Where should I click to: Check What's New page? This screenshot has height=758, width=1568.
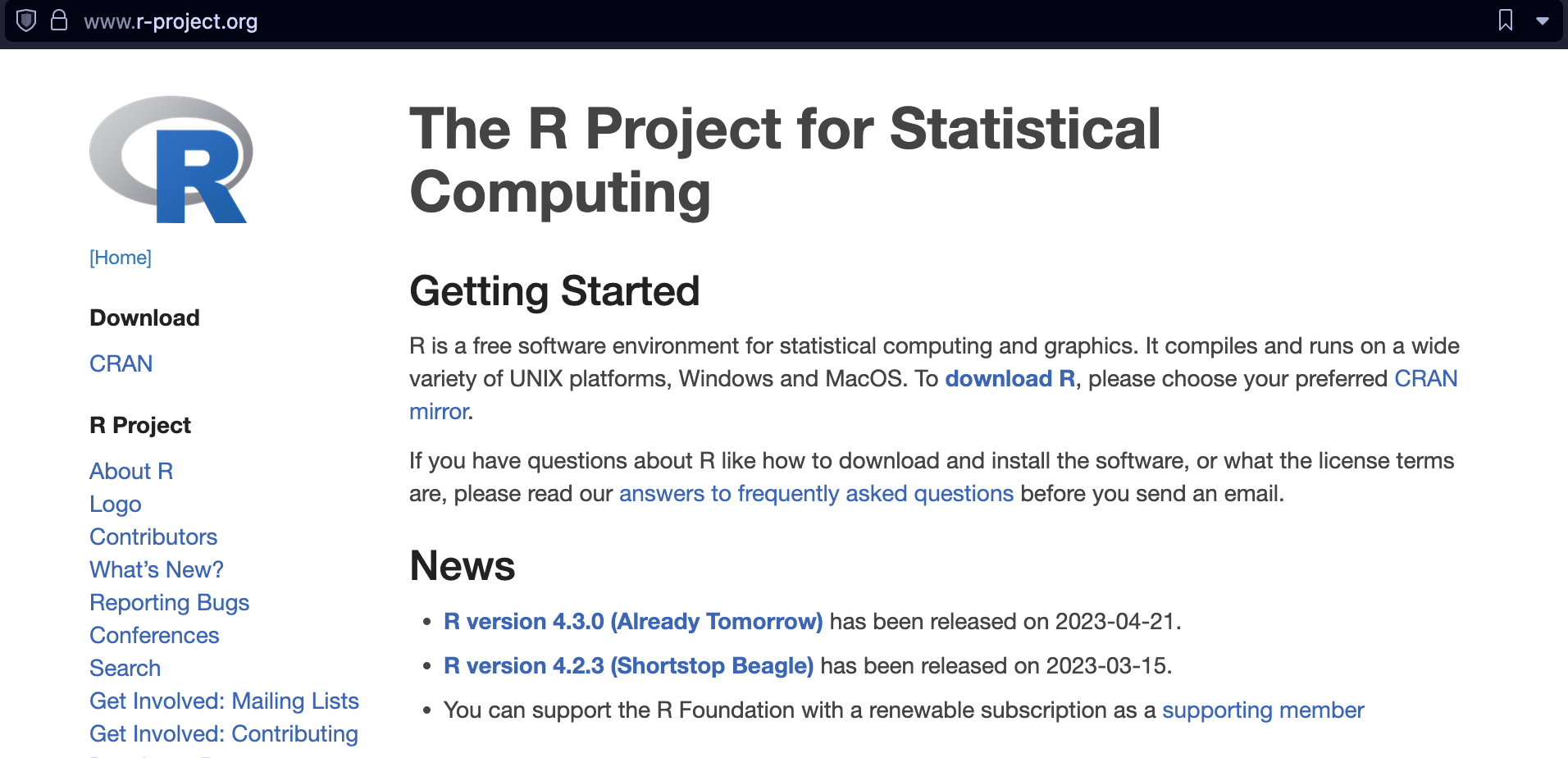pos(156,569)
